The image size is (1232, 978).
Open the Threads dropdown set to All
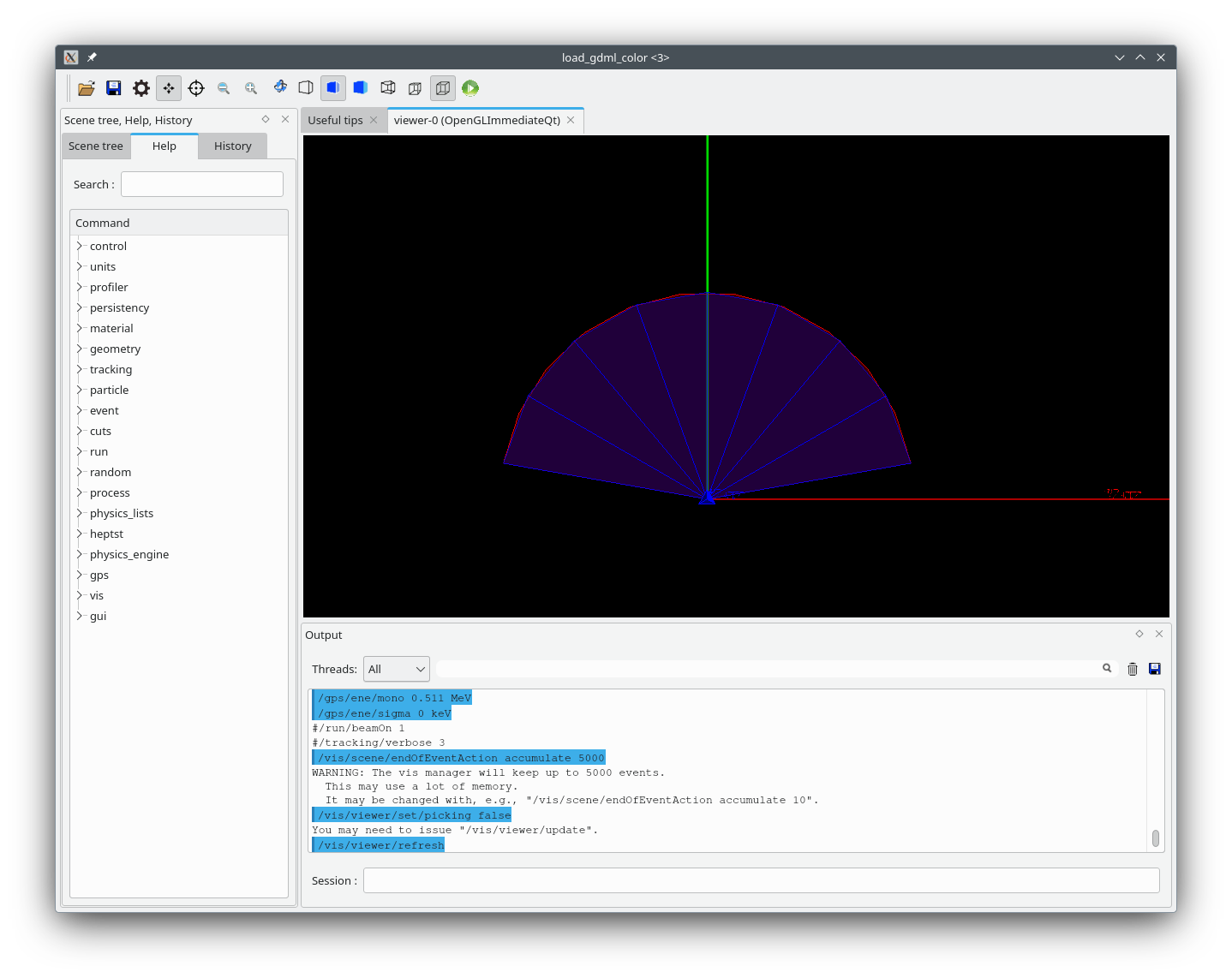(397, 669)
